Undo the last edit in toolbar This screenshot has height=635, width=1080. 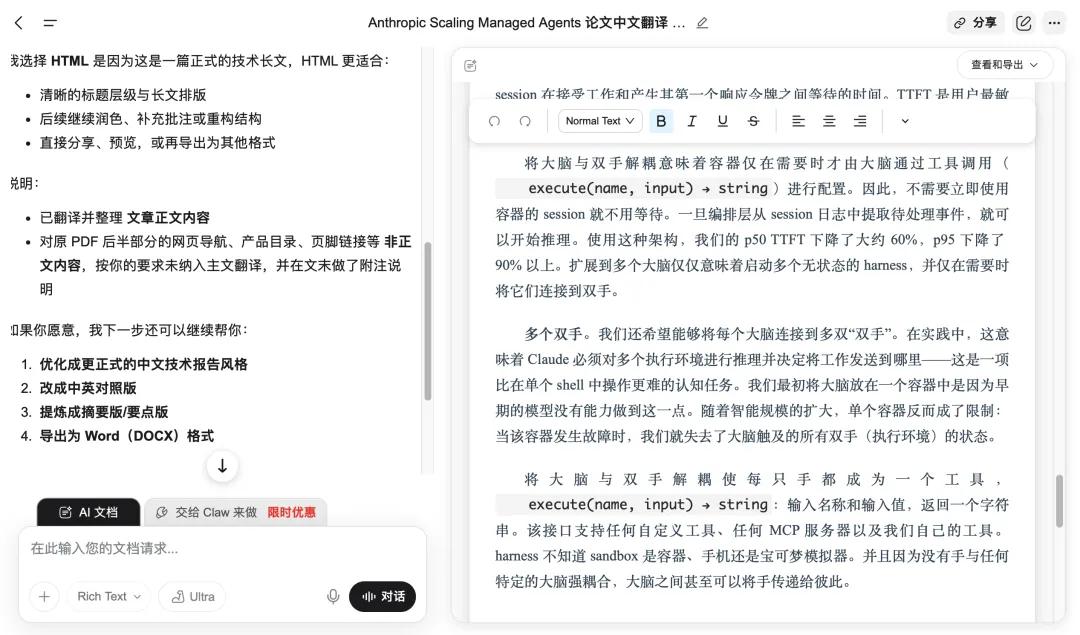[494, 121]
